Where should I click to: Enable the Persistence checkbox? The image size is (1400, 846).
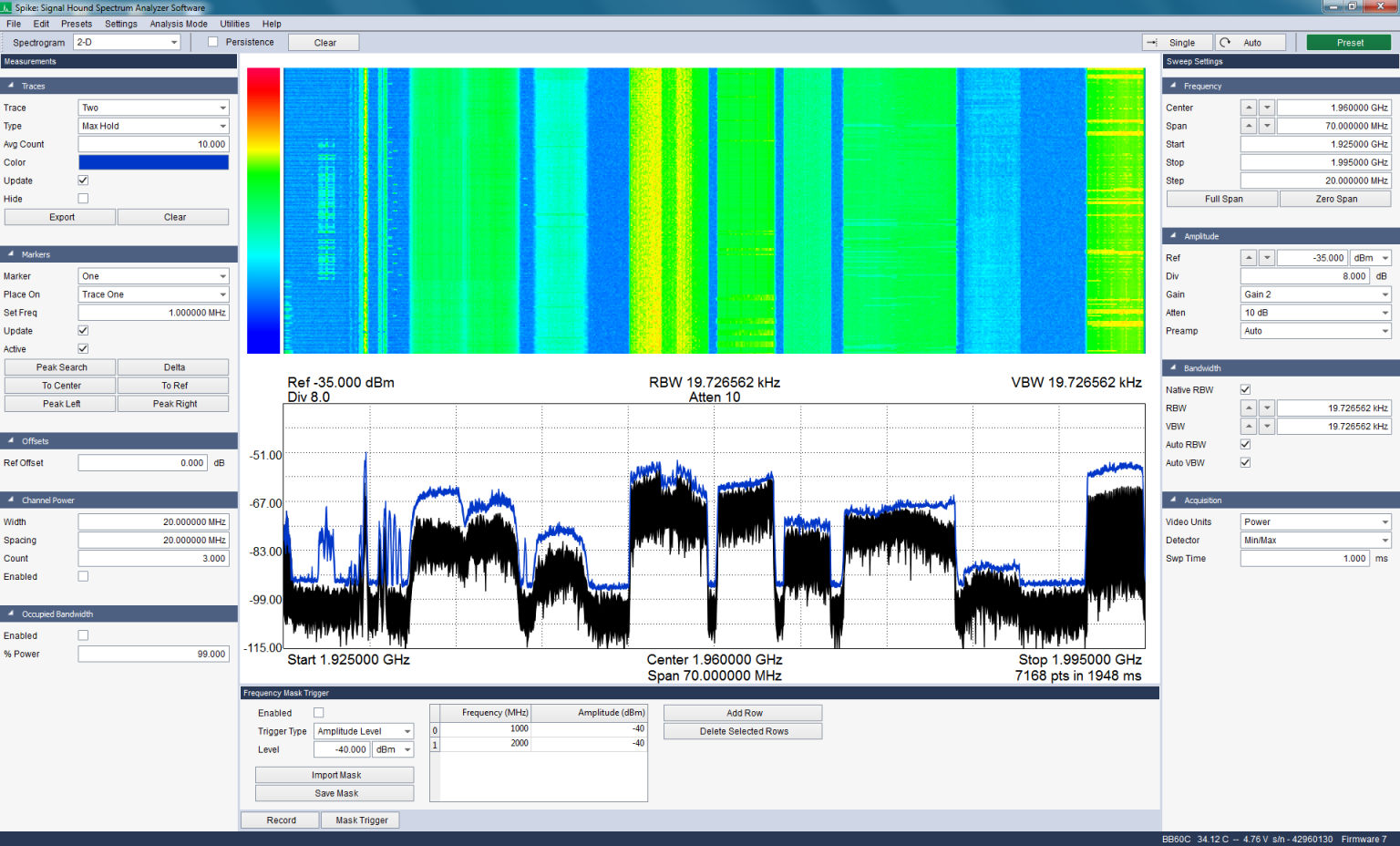click(x=213, y=42)
